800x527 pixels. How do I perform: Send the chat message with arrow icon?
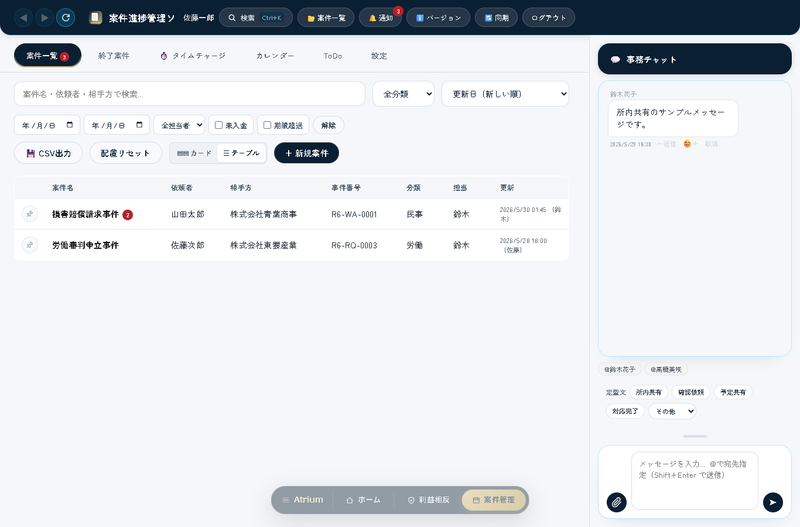click(773, 503)
